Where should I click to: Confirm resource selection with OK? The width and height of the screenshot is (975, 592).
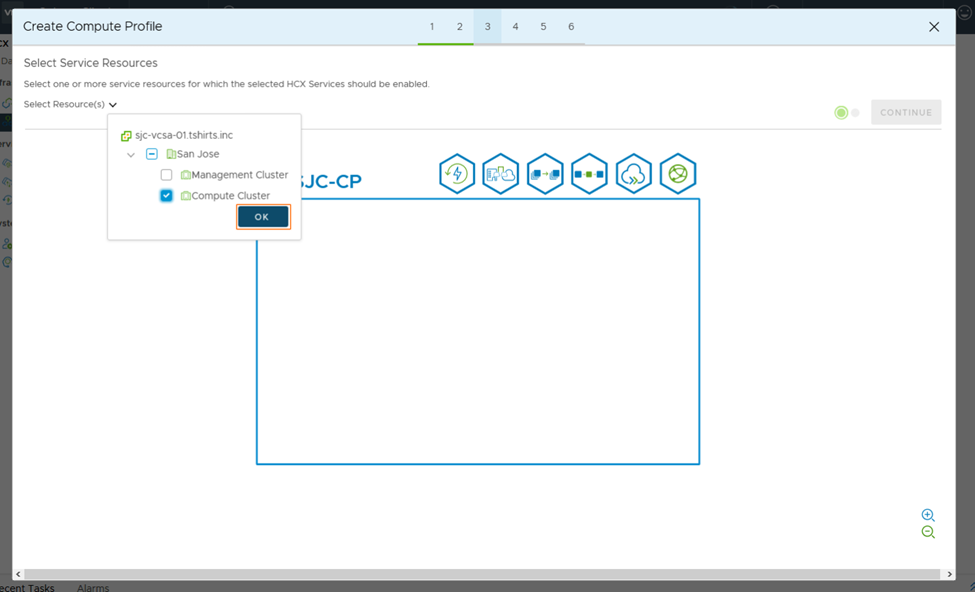click(x=263, y=217)
